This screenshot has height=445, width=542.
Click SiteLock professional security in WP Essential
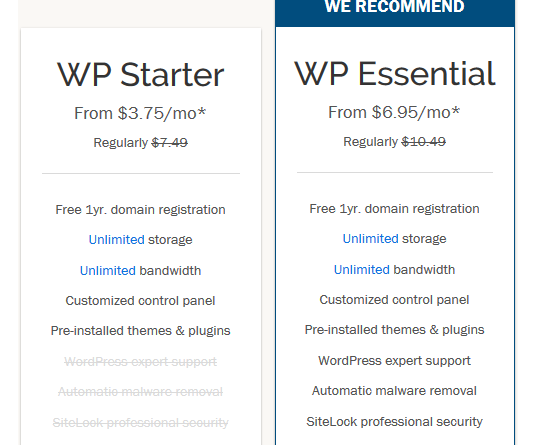394,421
